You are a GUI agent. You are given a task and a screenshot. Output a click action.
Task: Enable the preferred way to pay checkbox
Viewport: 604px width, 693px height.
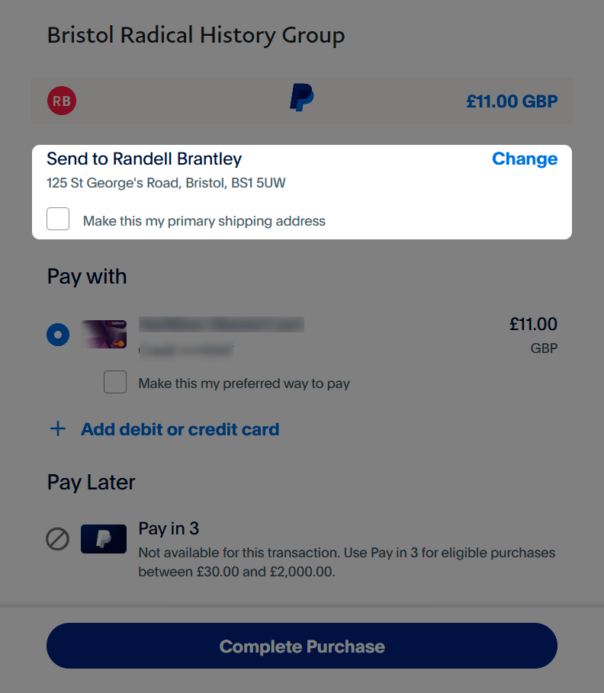(115, 382)
